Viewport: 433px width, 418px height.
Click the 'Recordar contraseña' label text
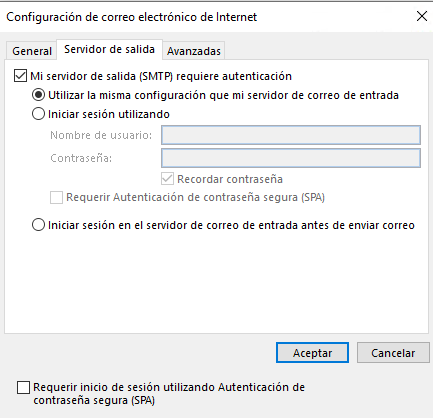point(230,179)
